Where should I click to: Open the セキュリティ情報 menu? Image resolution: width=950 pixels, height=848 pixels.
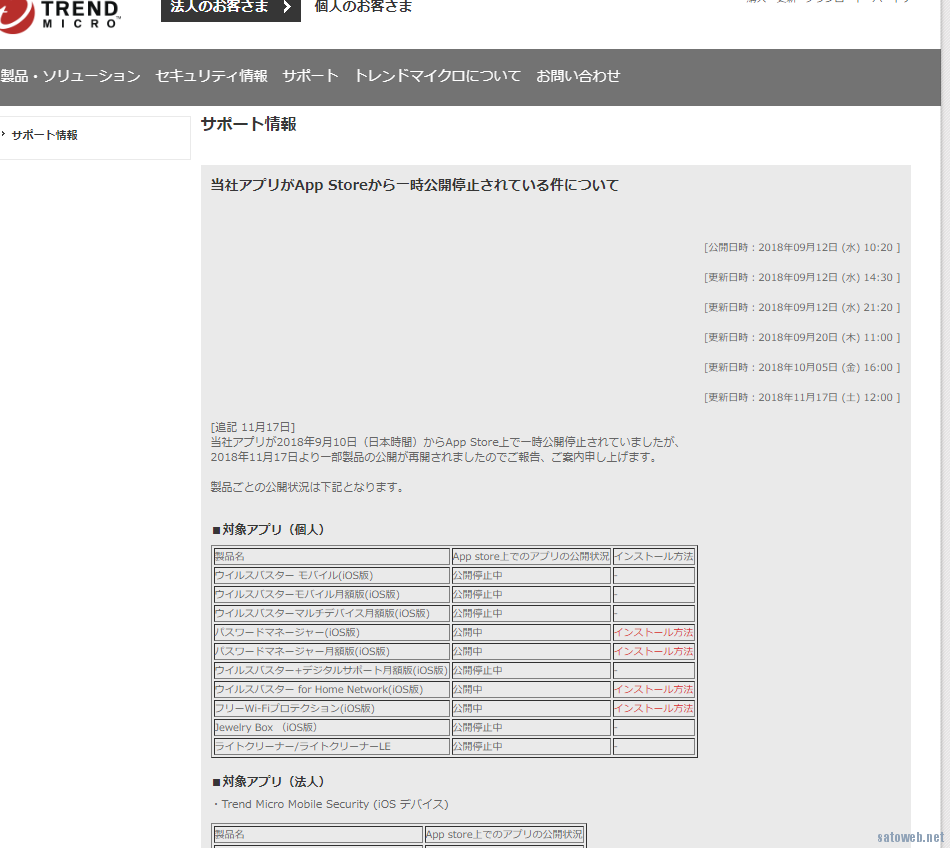click(x=211, y=76)
